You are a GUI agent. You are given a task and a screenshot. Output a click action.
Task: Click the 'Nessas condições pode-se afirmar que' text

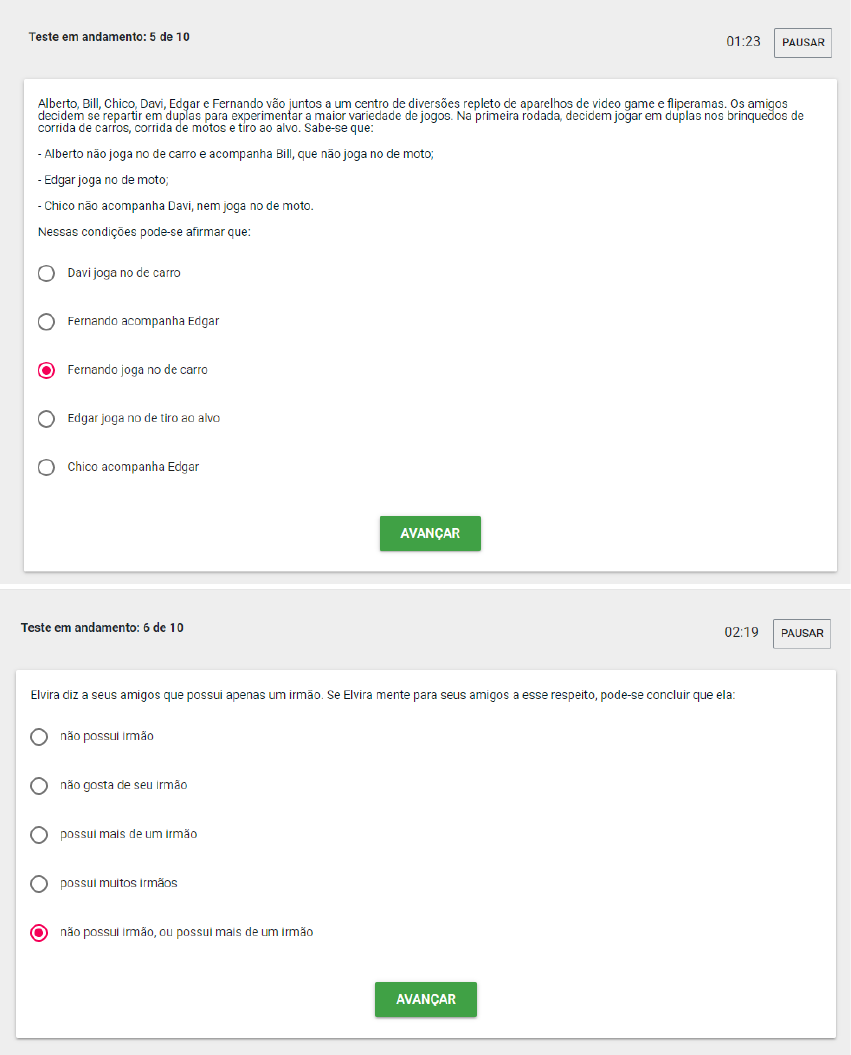click(144, 232)
